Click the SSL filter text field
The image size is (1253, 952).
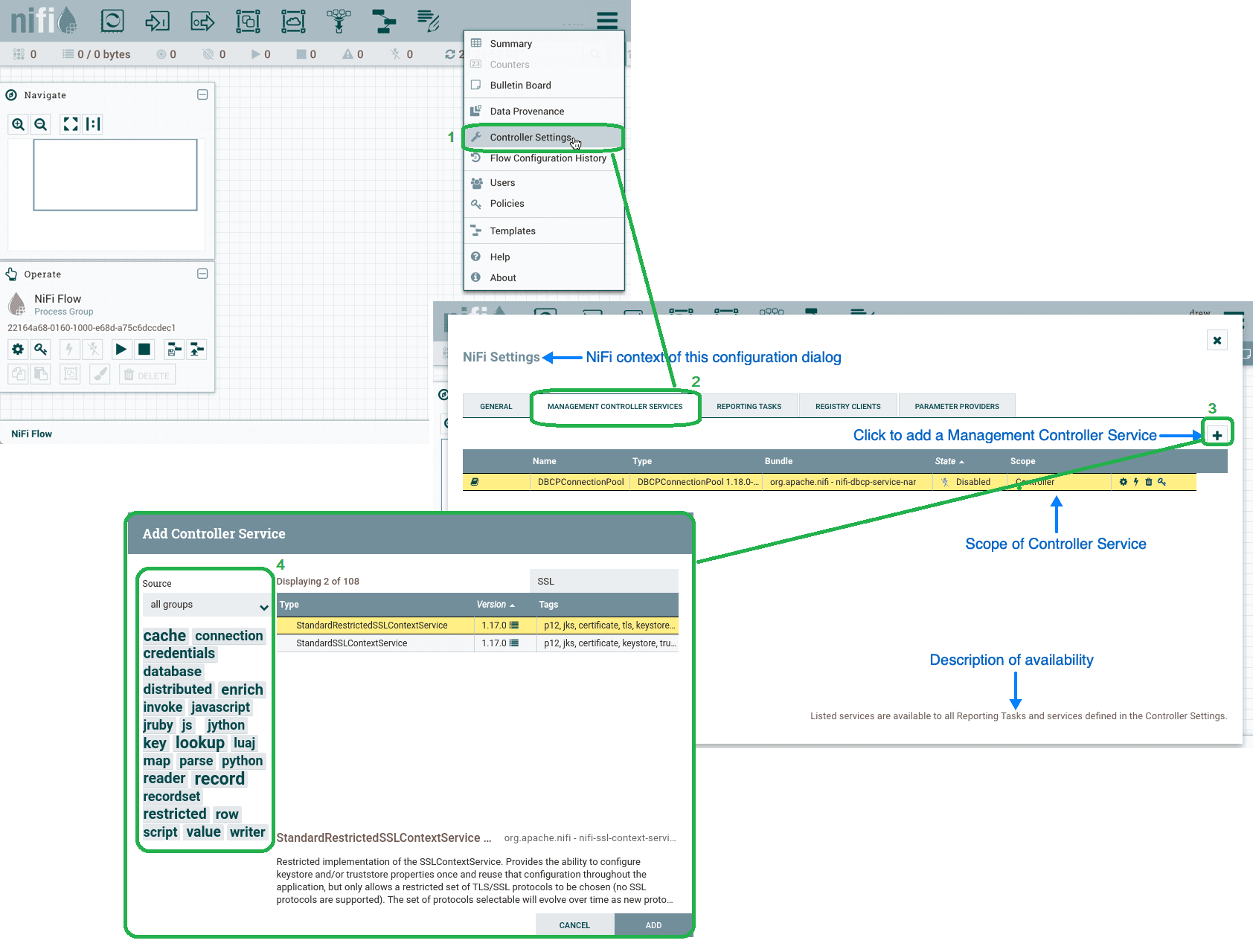tap(603, 582)
